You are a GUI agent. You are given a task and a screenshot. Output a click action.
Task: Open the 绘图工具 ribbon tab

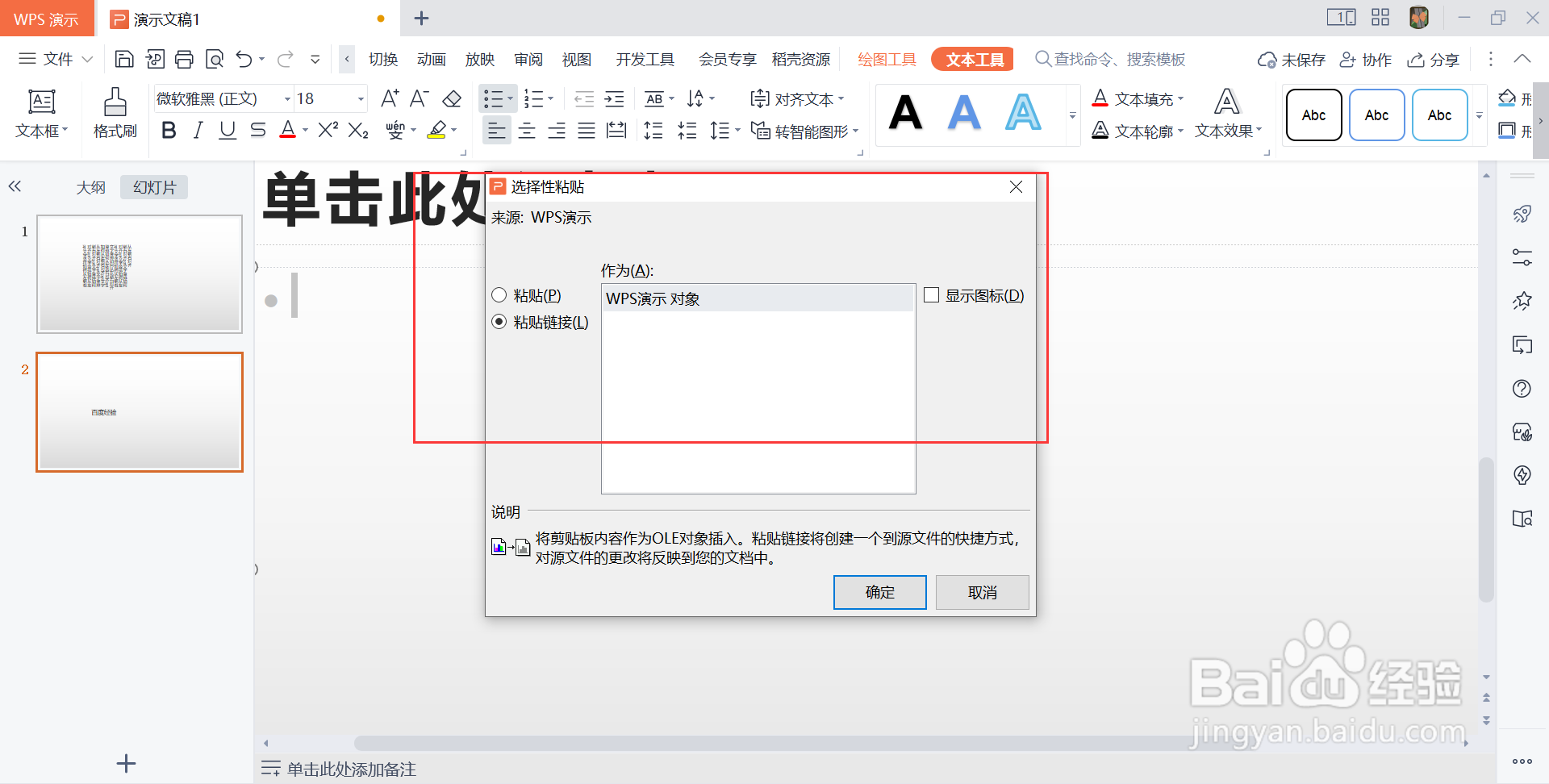click(887, 59)
